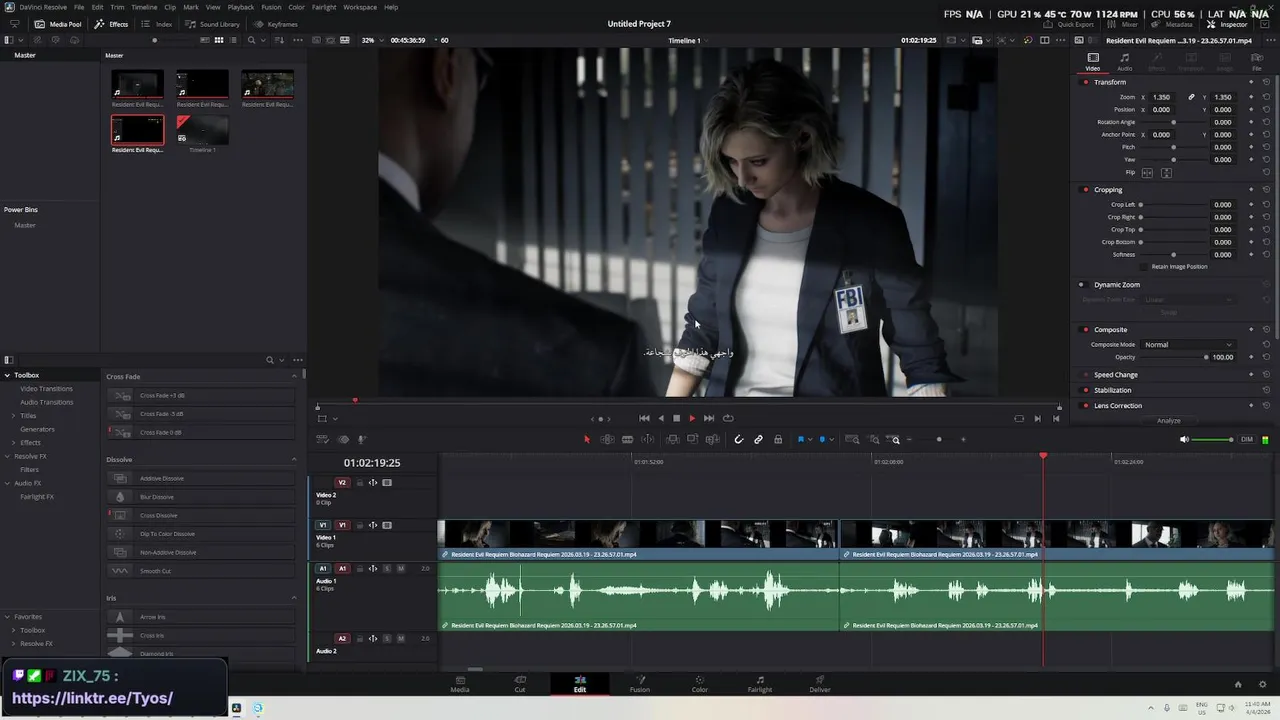
Task: Click the Full Extent Zoom icon
Action: pos(853,439)
